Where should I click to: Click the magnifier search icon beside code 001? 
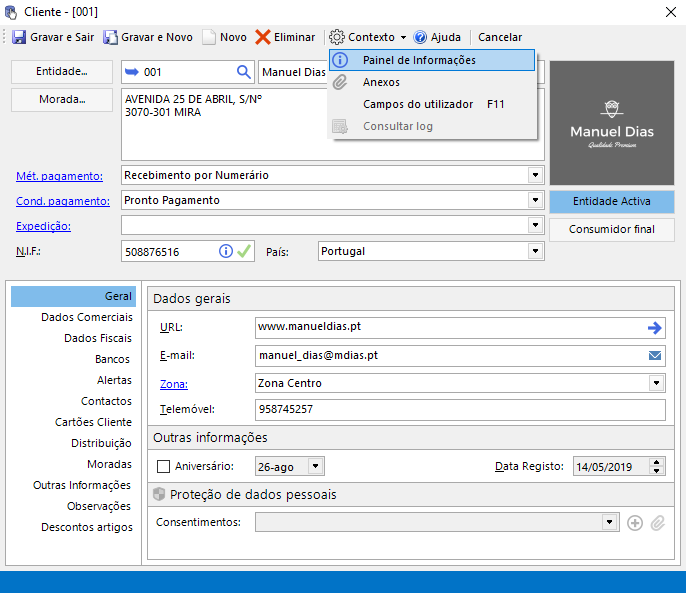(x=243, y=72)
